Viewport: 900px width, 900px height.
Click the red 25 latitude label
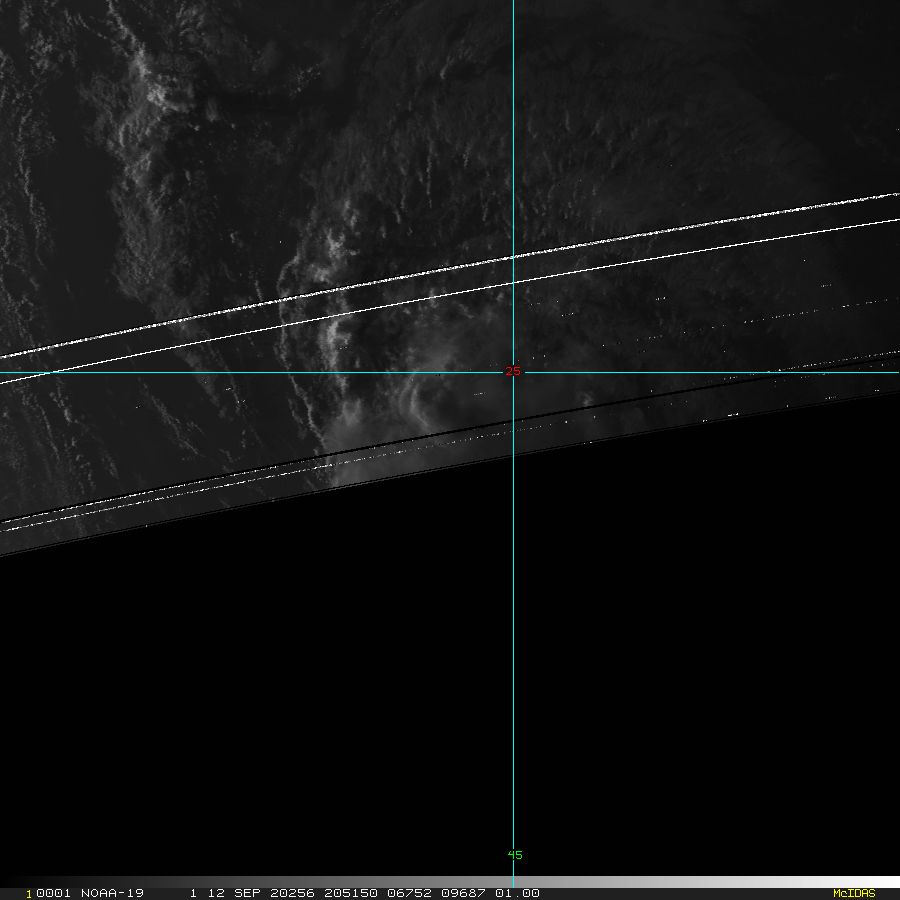[513, 372]
